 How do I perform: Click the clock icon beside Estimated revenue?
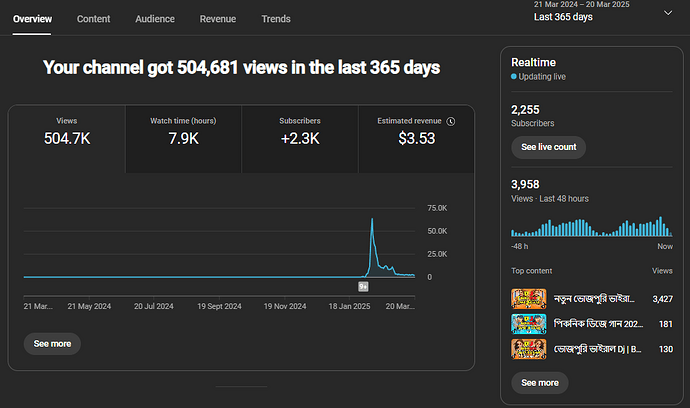(x=451, y=122)
